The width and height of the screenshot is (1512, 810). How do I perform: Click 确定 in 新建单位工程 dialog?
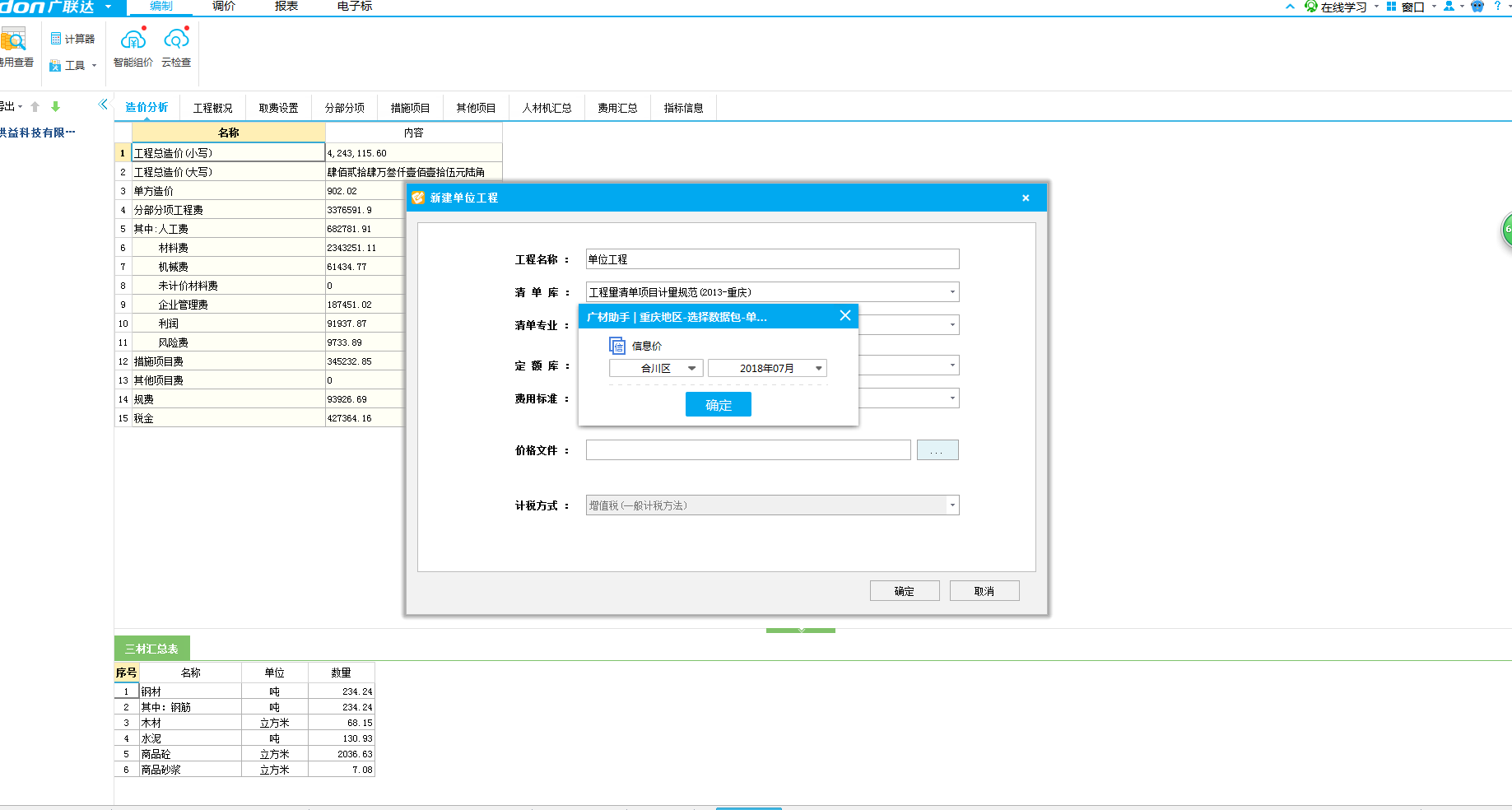pyautogui.click(x=905, y=591)
